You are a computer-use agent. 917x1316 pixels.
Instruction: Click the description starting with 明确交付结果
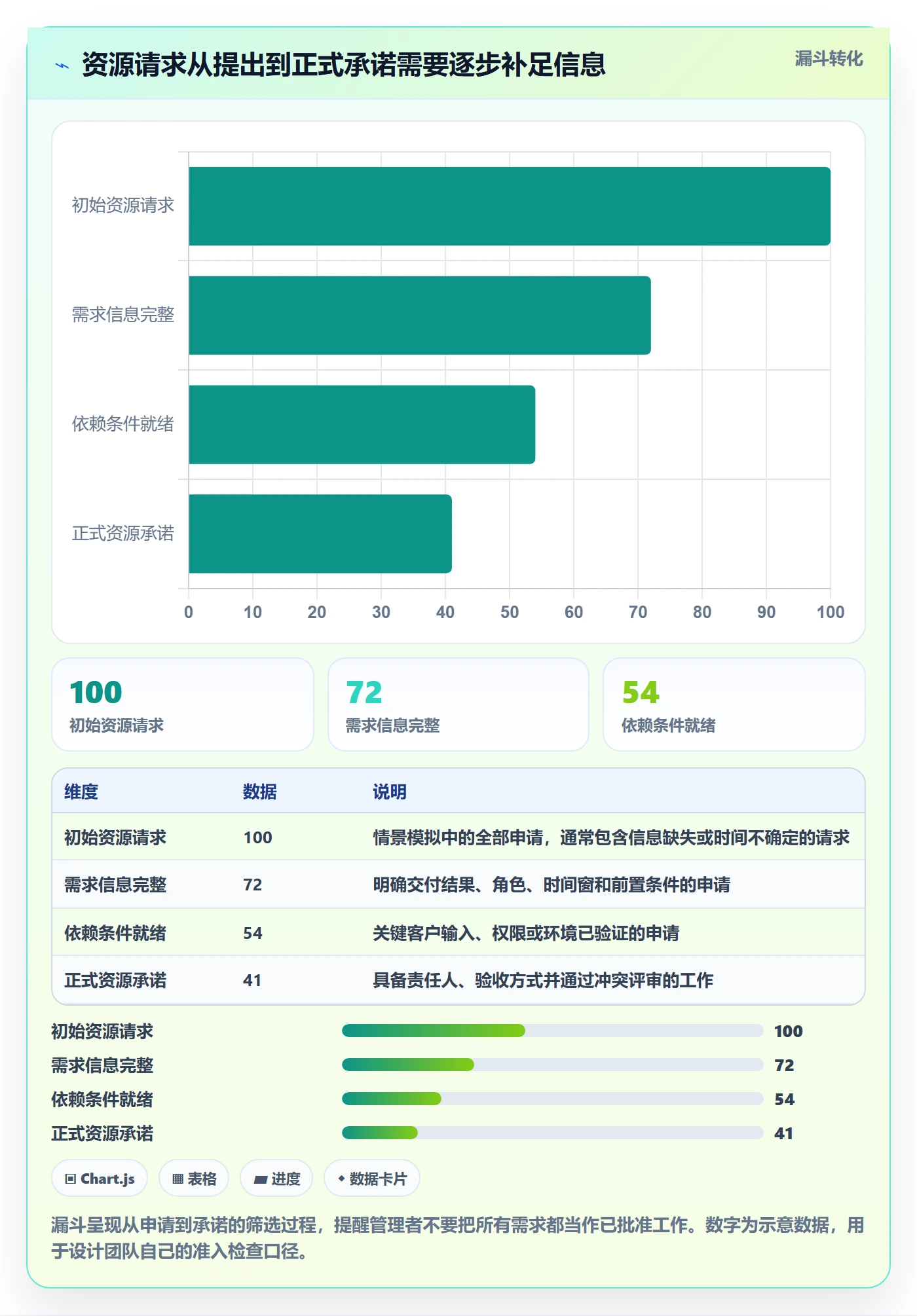(552, 885)
